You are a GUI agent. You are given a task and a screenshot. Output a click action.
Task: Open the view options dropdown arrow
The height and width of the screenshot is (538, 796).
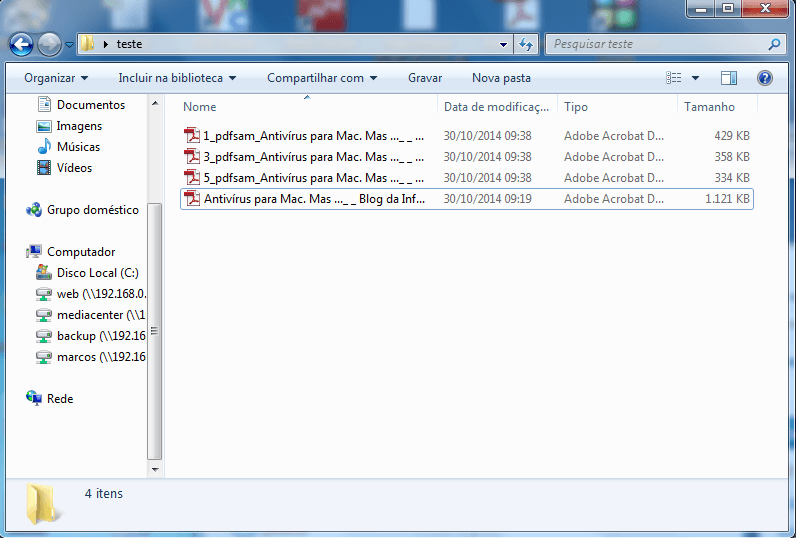pos(695,78)
